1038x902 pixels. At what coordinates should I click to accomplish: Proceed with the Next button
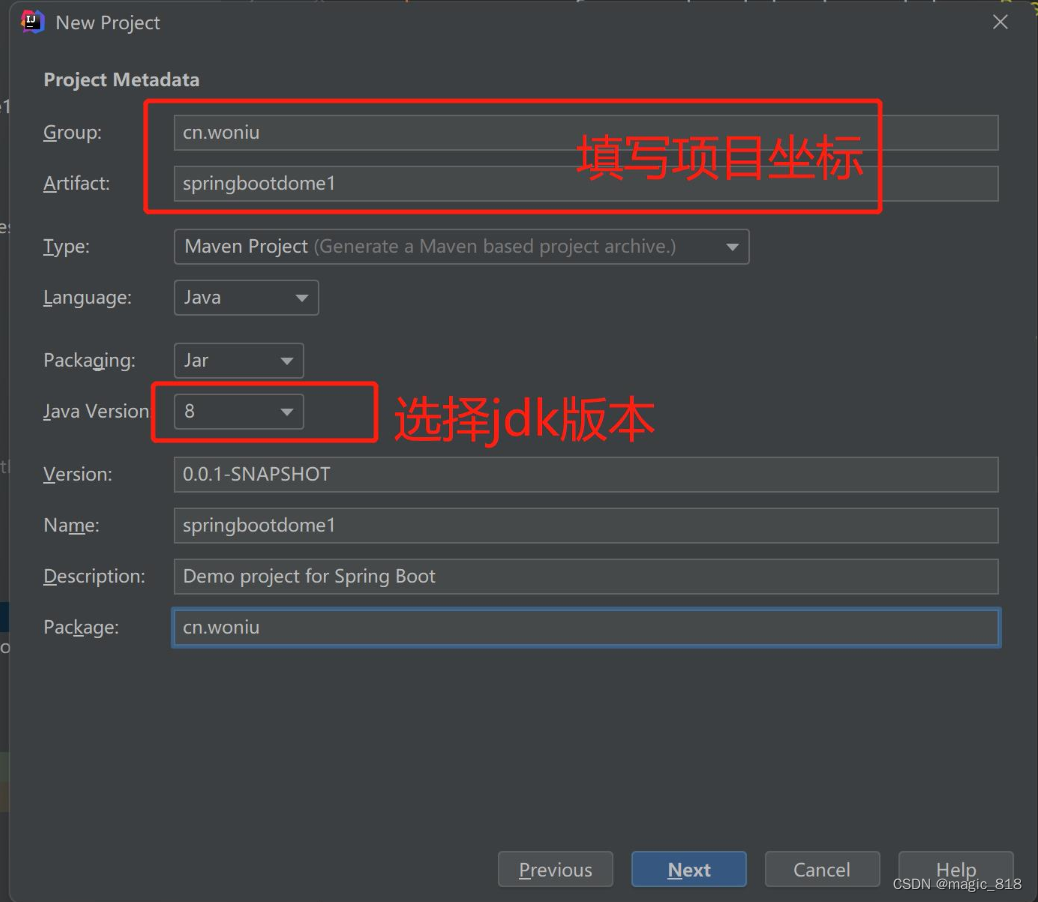pos(688,870)
